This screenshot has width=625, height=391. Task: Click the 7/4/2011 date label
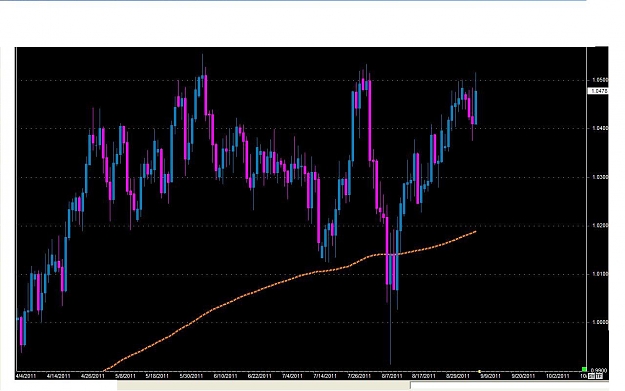293,376
